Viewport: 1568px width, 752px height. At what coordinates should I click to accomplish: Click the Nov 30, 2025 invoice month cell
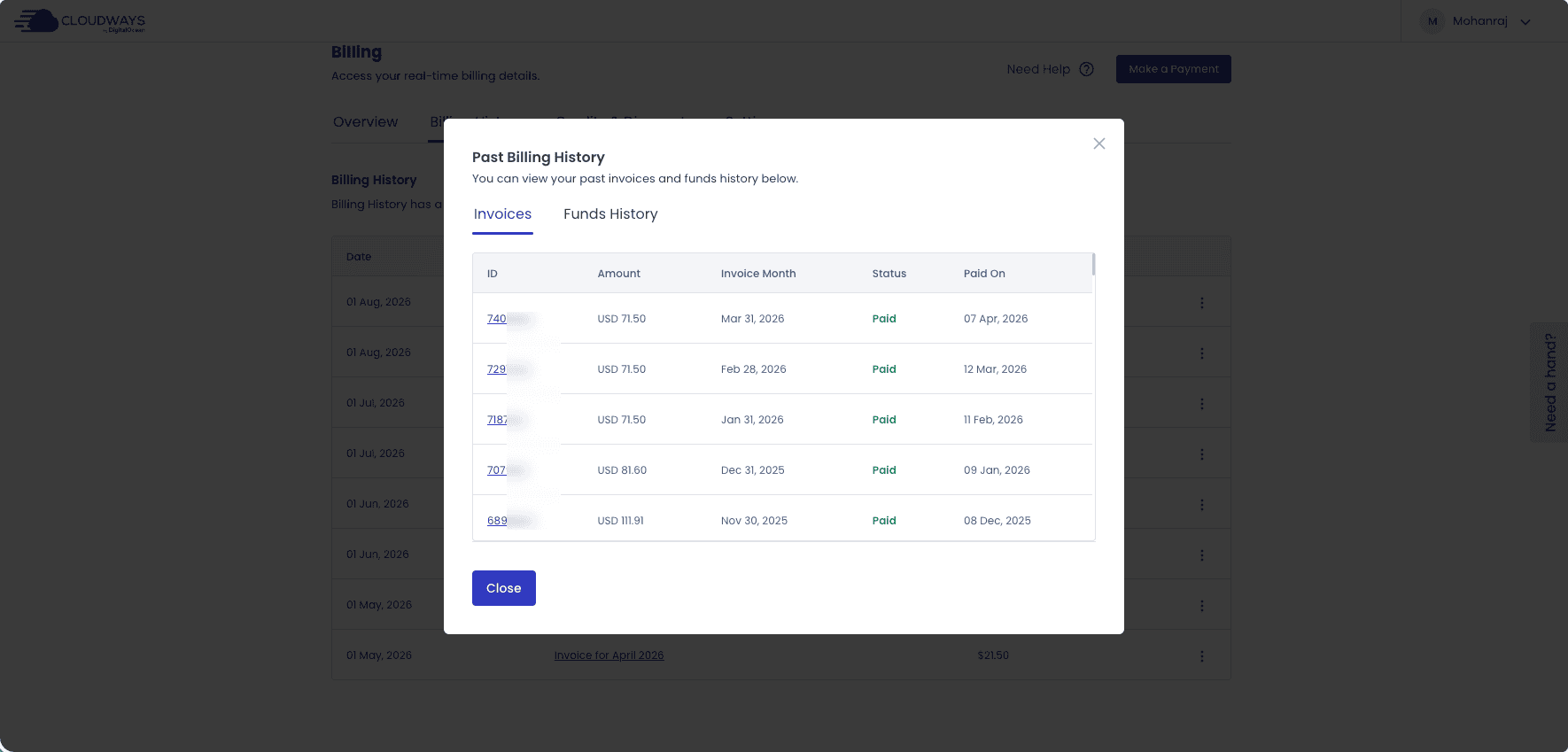click(754, 521)
